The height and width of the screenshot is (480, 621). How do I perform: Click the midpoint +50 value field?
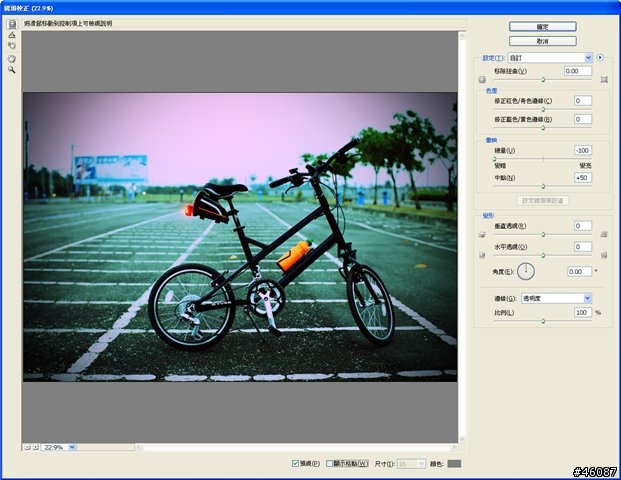583,178
